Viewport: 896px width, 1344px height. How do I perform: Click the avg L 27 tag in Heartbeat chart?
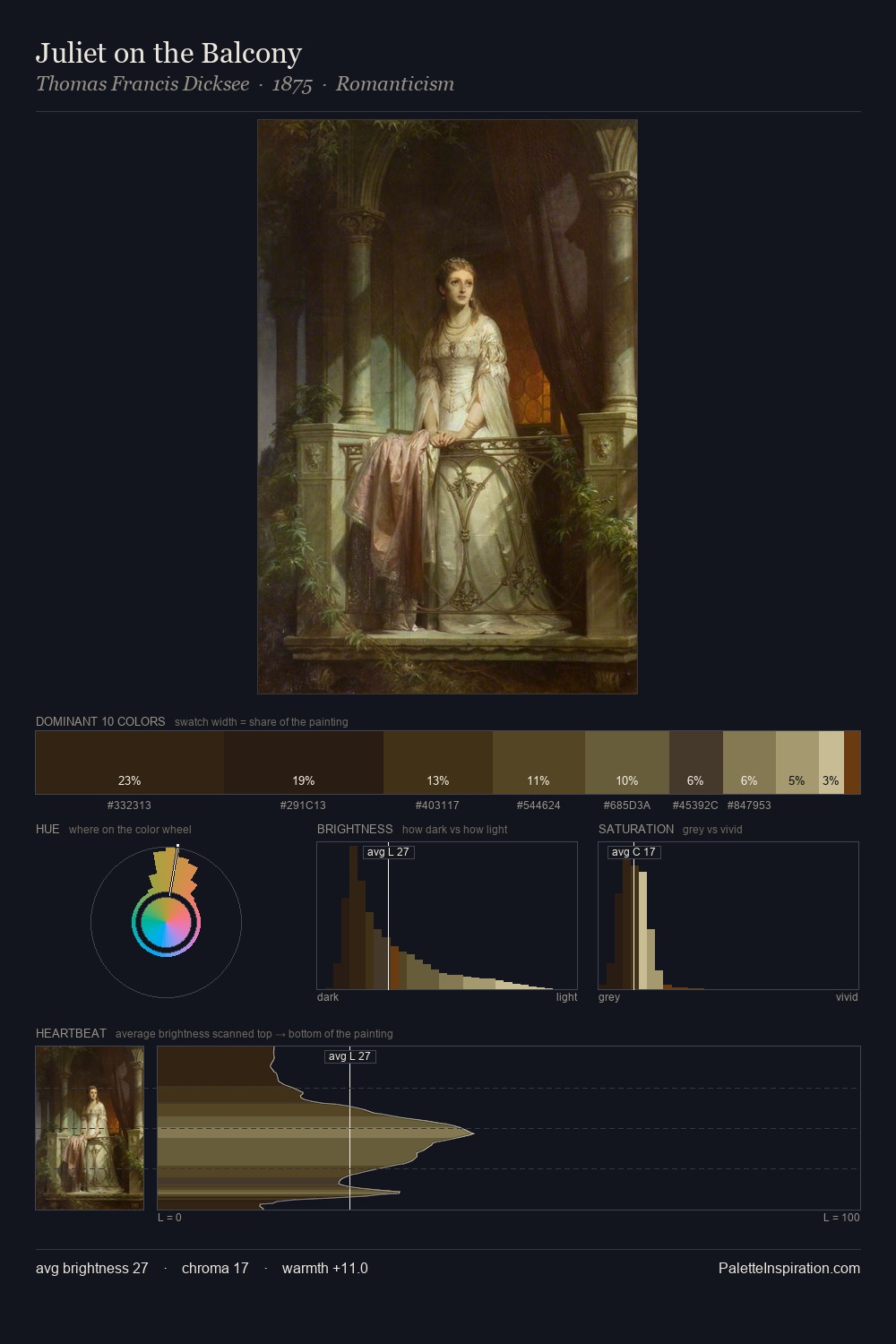(349, 1056)
